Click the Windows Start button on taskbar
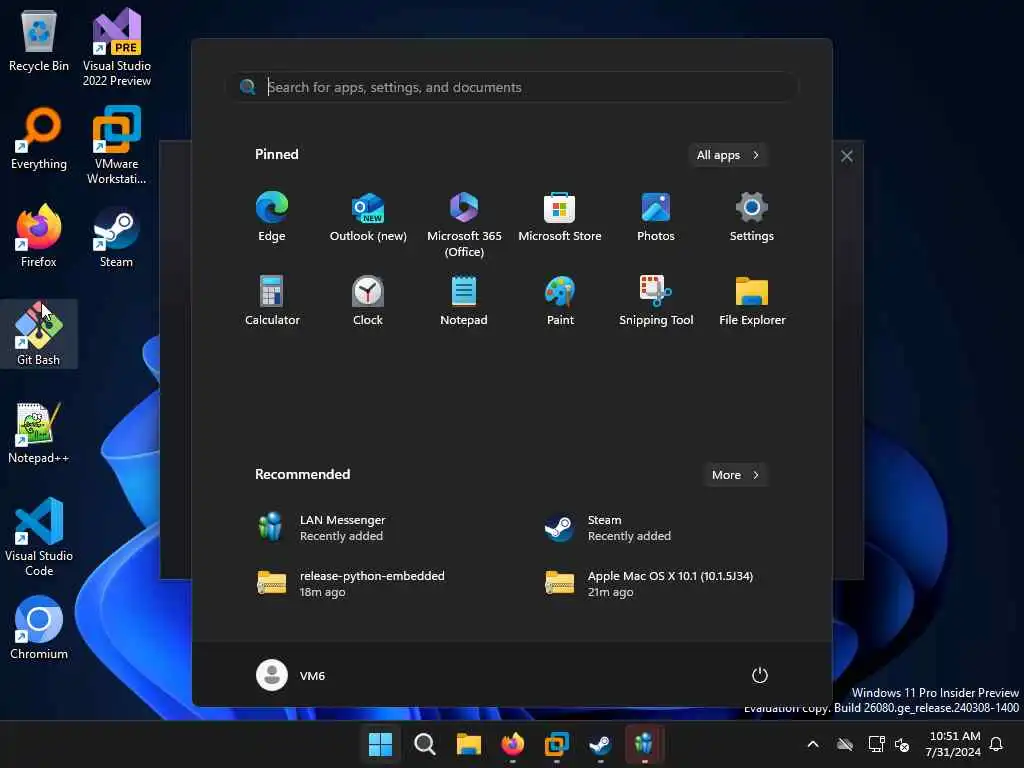Image resolution: width=1024 pixels, height=768 pixels. pyautogui.click(x=380, y=744)
